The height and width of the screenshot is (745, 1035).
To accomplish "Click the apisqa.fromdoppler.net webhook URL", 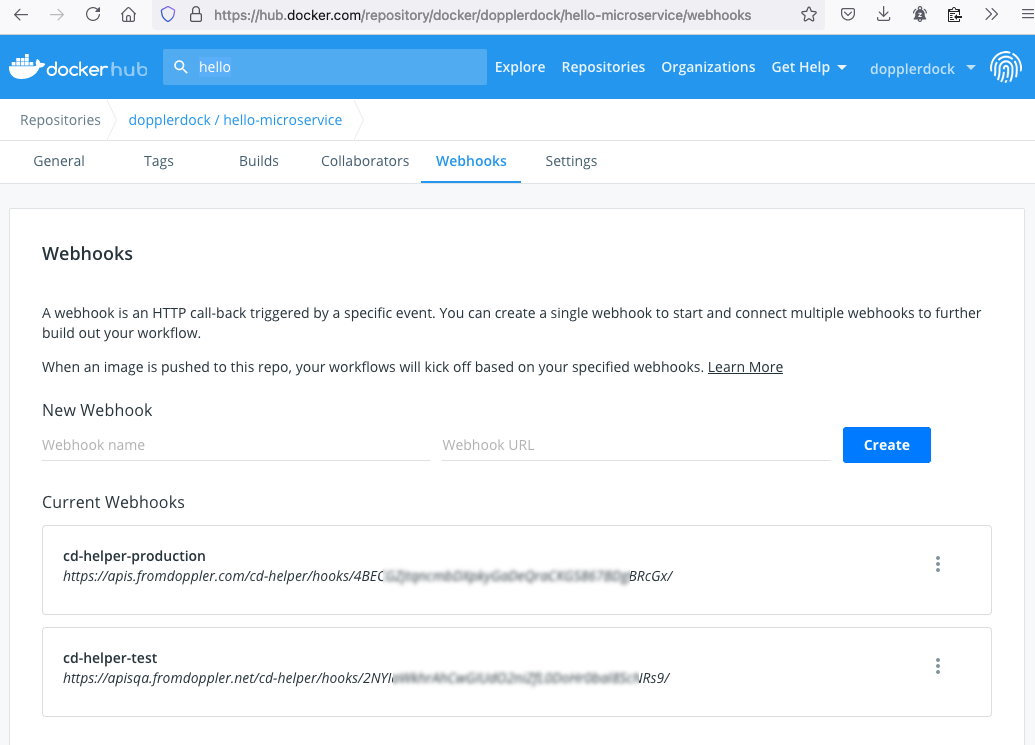I will (366, 678).
